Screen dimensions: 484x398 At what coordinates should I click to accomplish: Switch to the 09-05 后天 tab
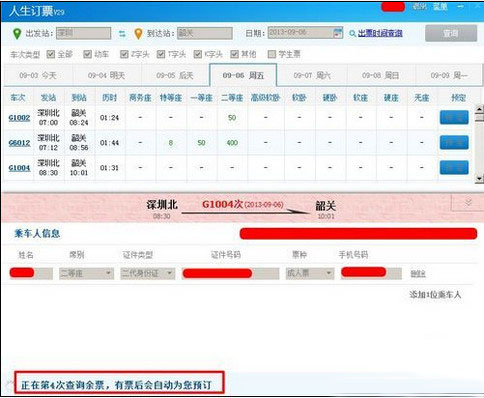coord(175,75)
